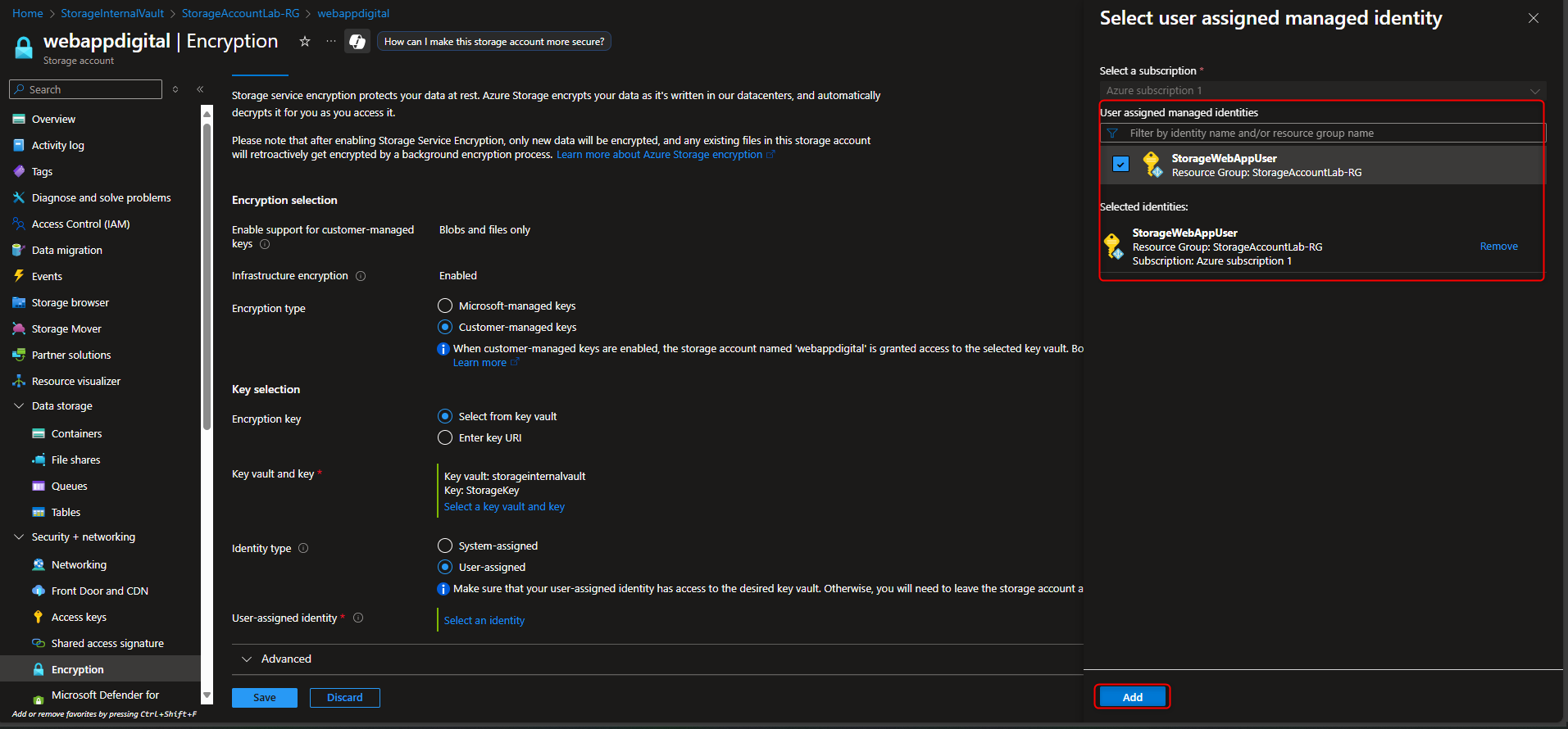
Task: Open Copilot icon beside security suggestion
Action: [x=357, y=41]
